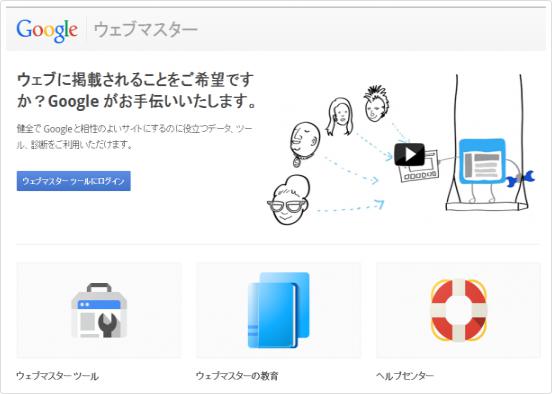Click the sketched face with glasses
This screenshot has width=552, height=394.
pyautogui.click(x=289, y=200)
